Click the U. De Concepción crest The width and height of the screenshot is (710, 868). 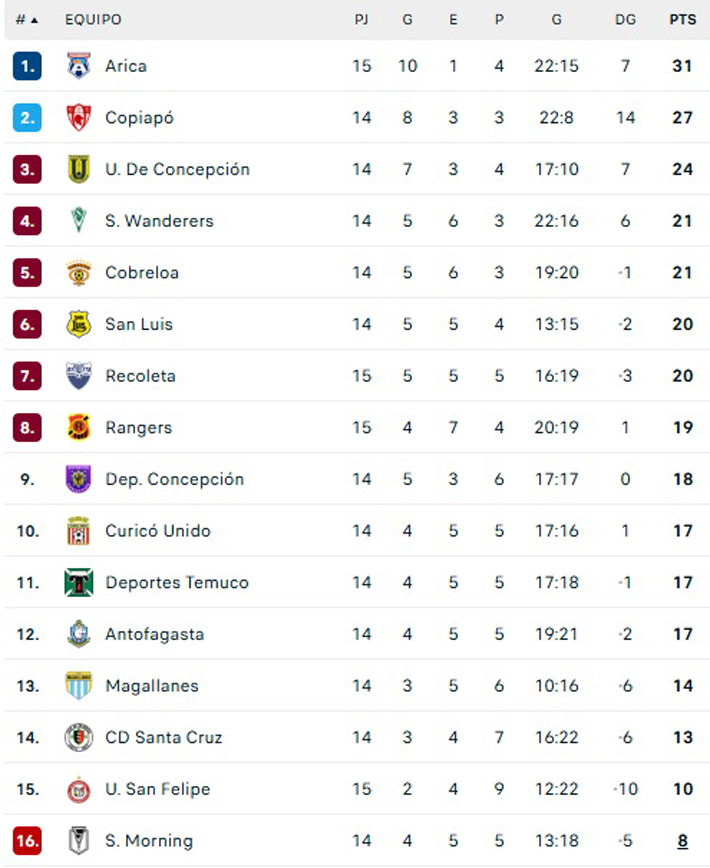(x=78, y=169)
